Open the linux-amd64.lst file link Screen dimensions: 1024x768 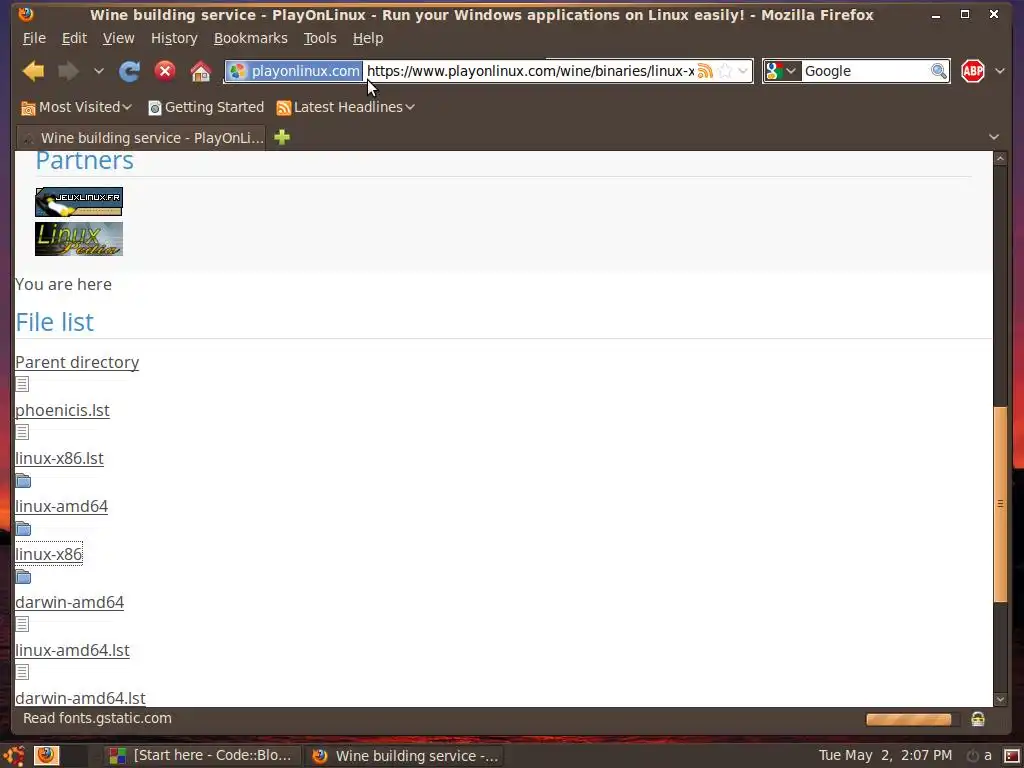pos(72,650)
